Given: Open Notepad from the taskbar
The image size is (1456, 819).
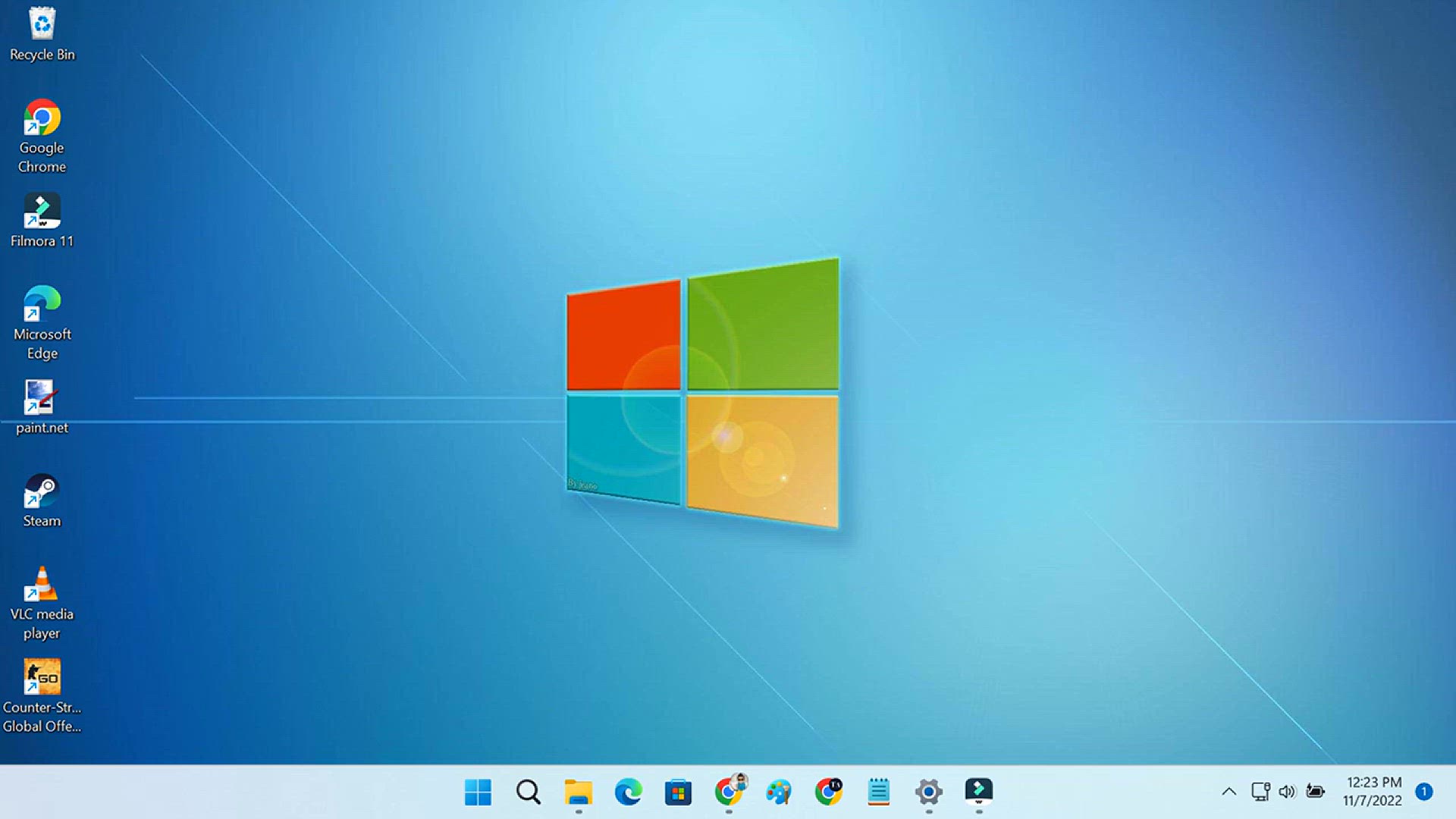Looking at the screenshot, I should coord(878,792).
